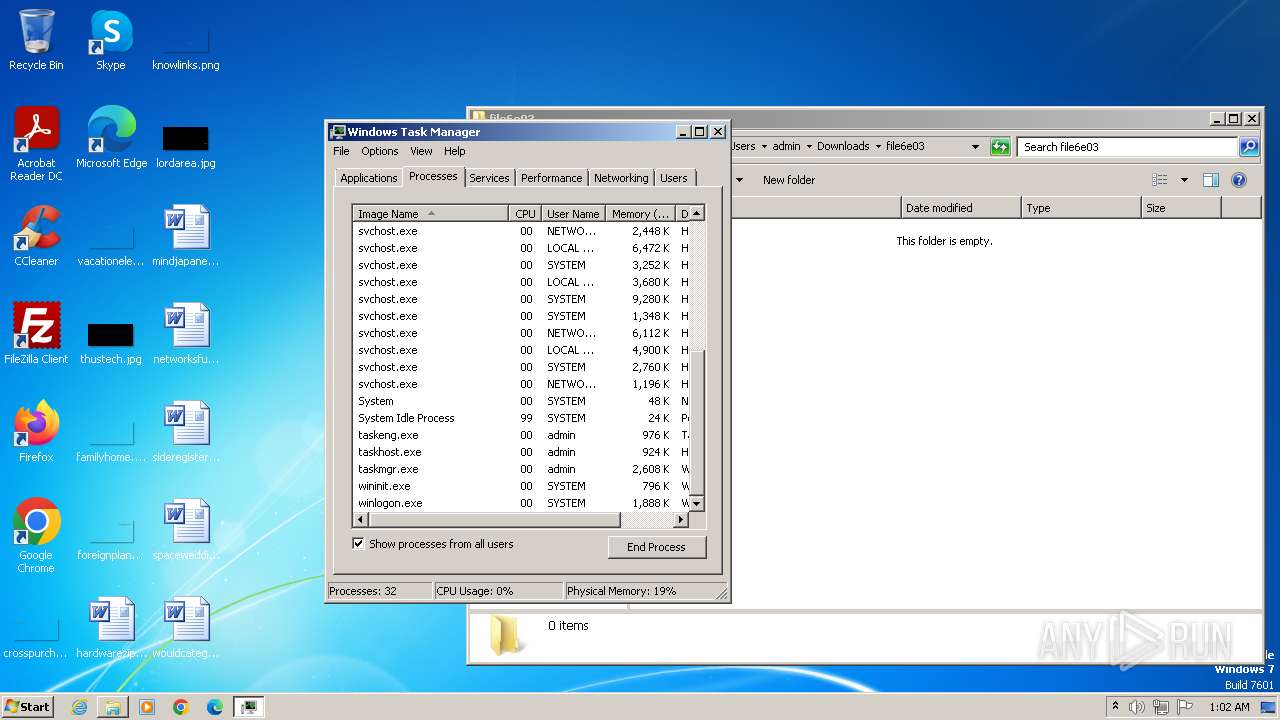1280x720 pixels.
Task: Click New folder in Explorer toolbar
Action: [789, 180]
